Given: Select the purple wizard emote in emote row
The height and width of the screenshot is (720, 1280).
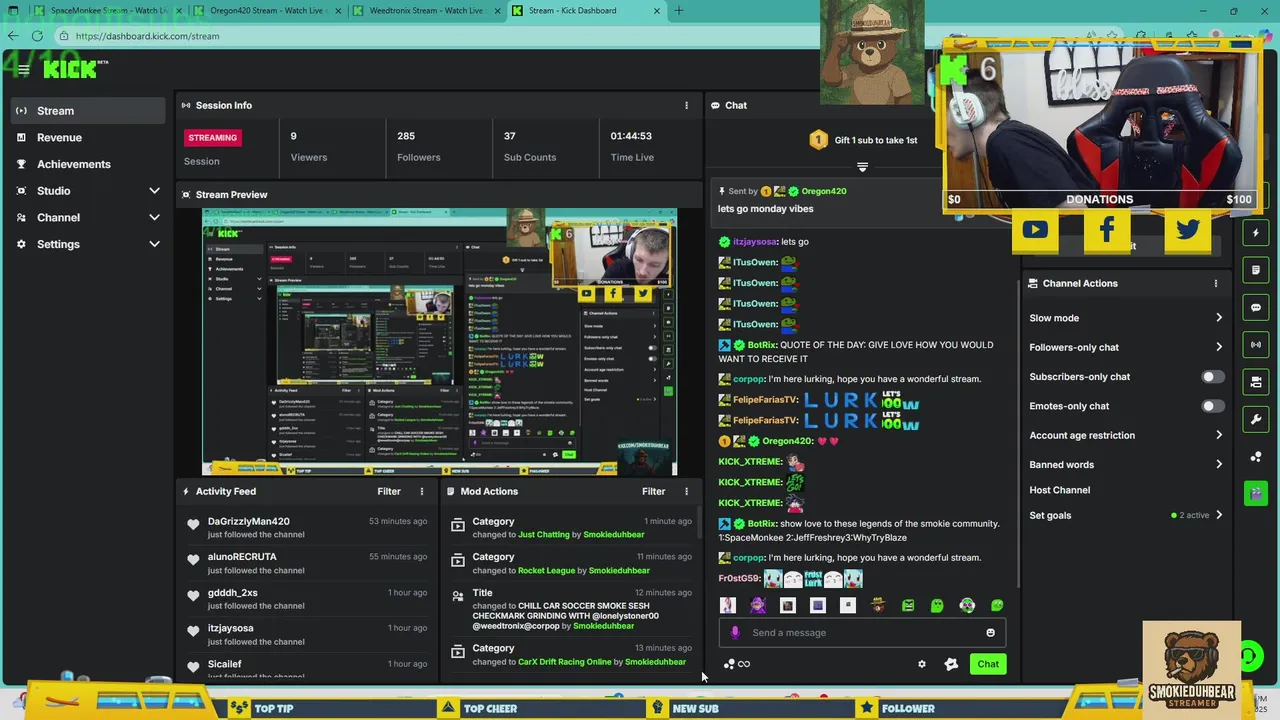Looking at the screenshot, I should tap(758, 605).
